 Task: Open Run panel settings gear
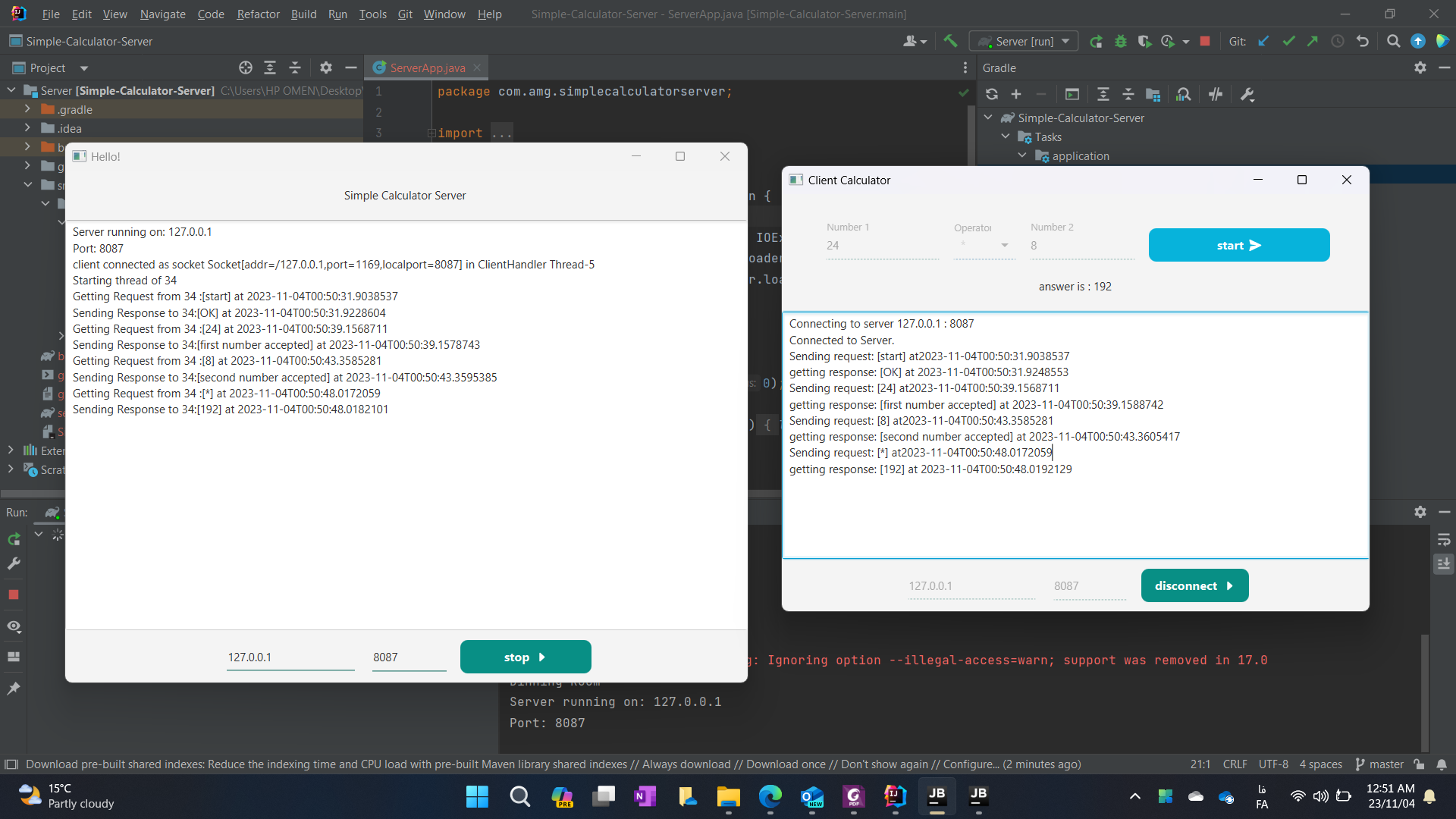1420,512
